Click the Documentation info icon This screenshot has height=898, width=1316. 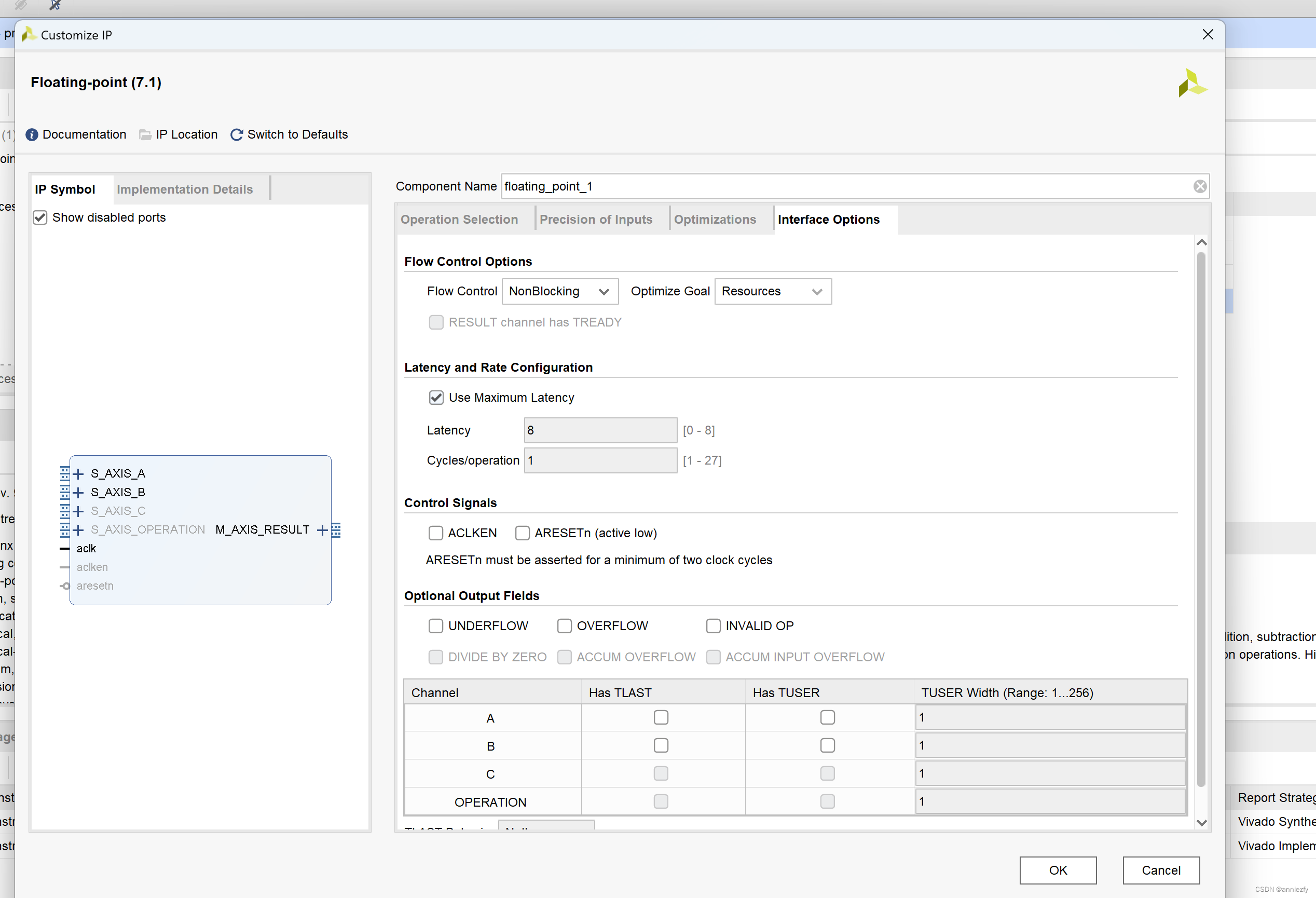tap(32, 134)
